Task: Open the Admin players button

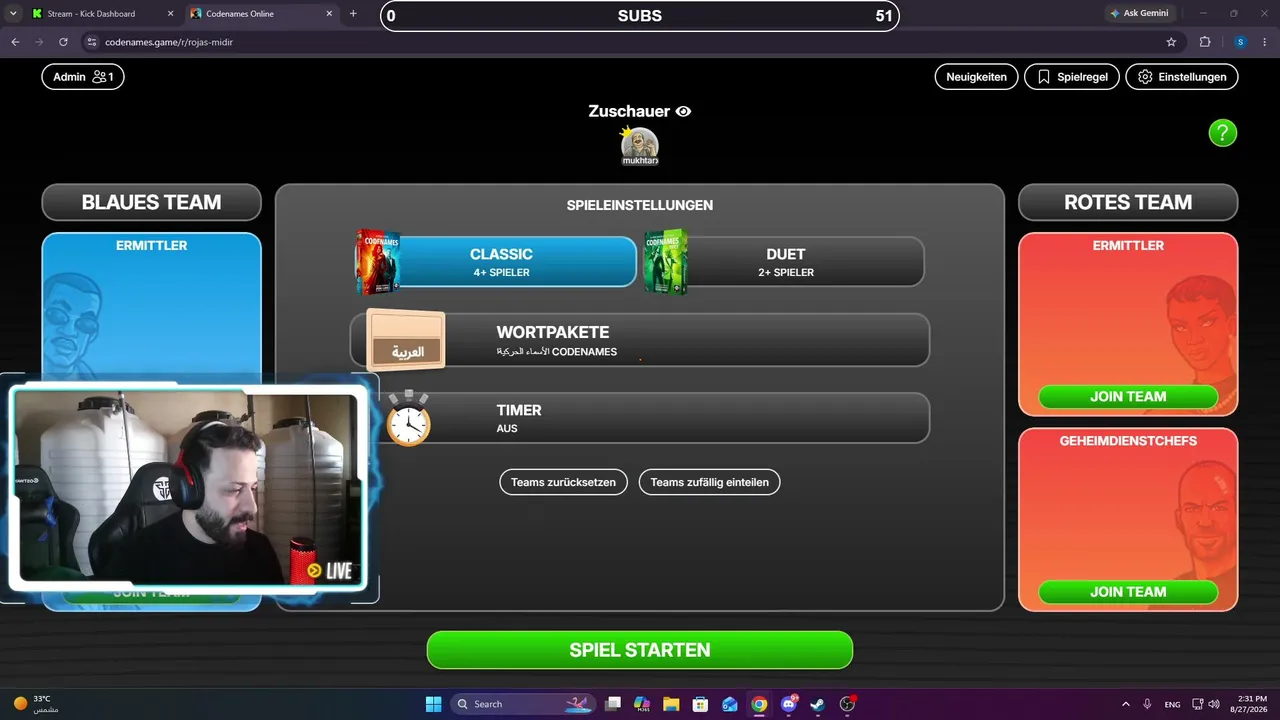Action: point(83,77)
